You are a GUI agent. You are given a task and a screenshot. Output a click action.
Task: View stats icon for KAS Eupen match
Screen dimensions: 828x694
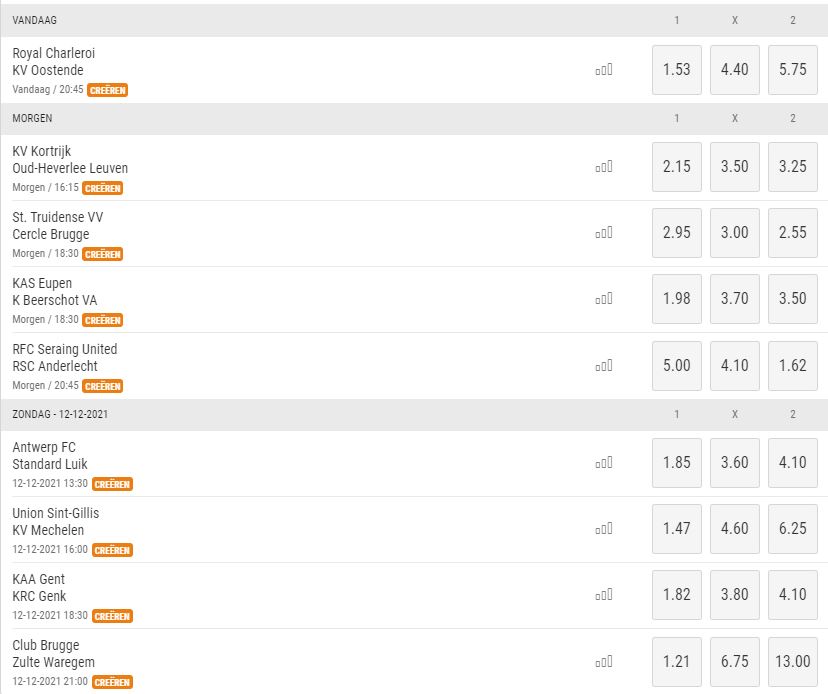coord(604,299)
